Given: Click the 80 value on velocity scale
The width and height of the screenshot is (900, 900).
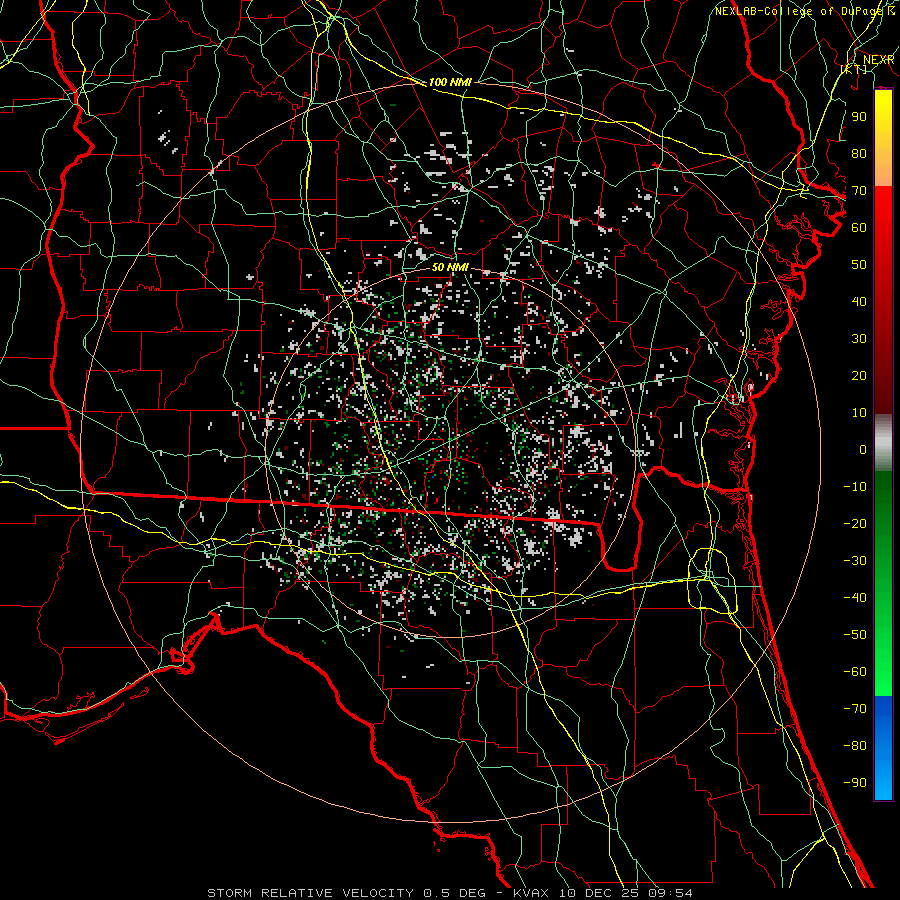Looking at the screenshot, I should pos(859,153).
